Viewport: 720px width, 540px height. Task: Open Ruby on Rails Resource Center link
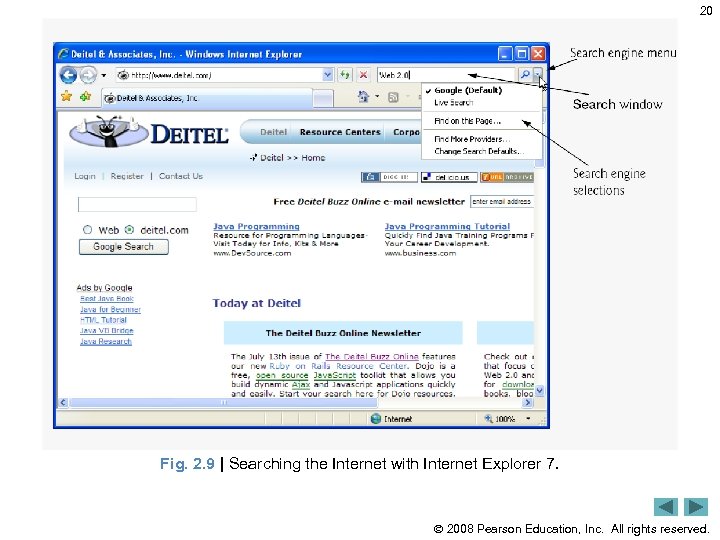click(x=338, y=366)
